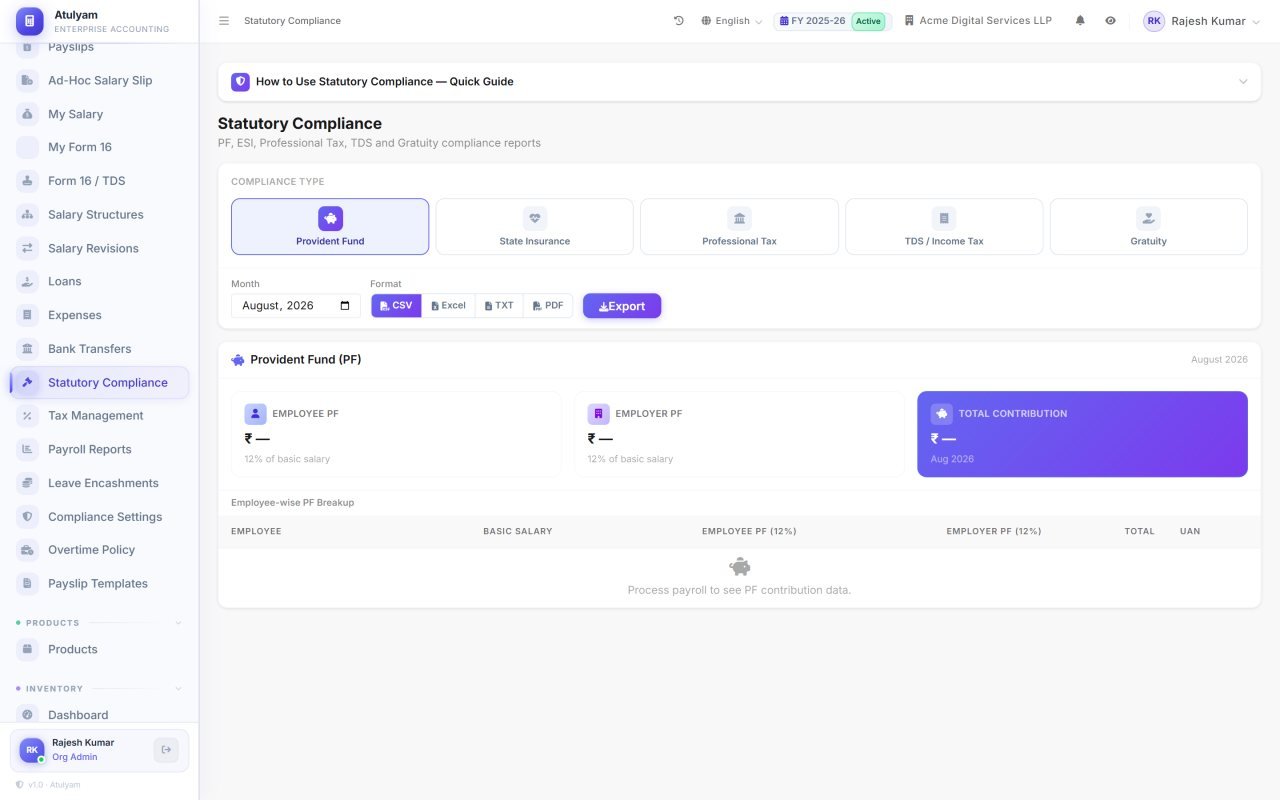
Task: Toggle the eye visibility icon in header
Action: pos(1110,21)
